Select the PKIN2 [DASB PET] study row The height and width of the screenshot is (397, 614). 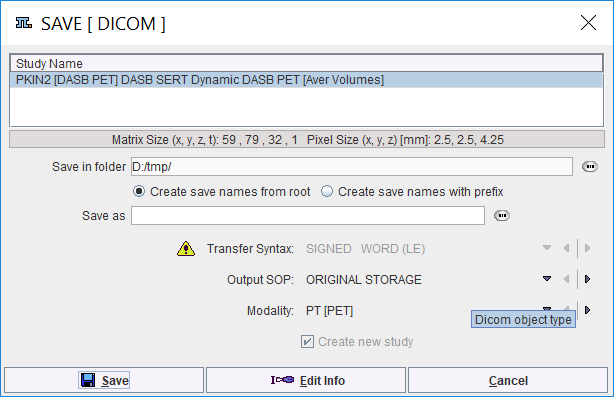(x=306, y=80)
